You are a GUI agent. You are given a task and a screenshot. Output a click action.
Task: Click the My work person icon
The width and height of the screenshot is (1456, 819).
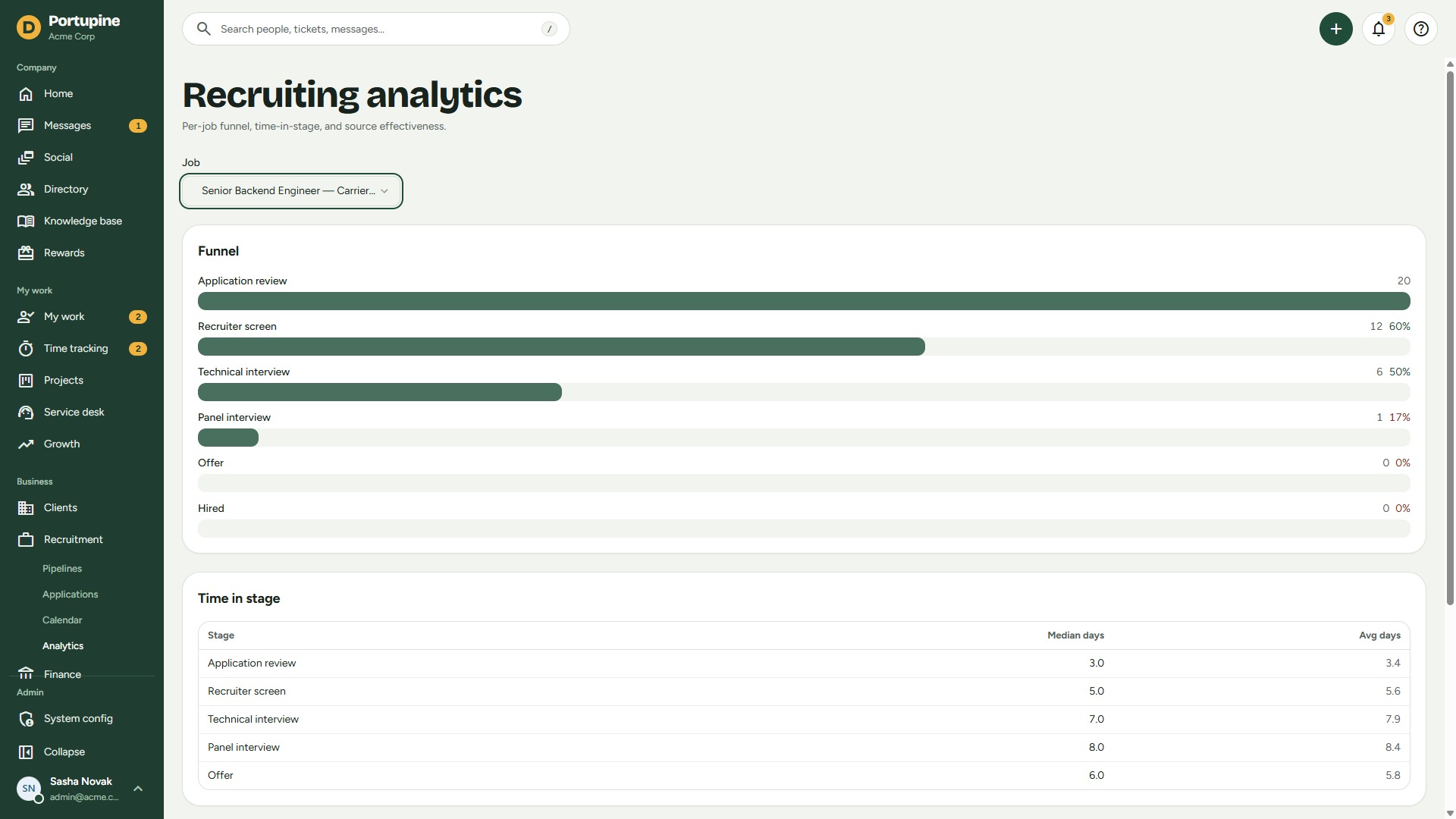tap(26, 317)
